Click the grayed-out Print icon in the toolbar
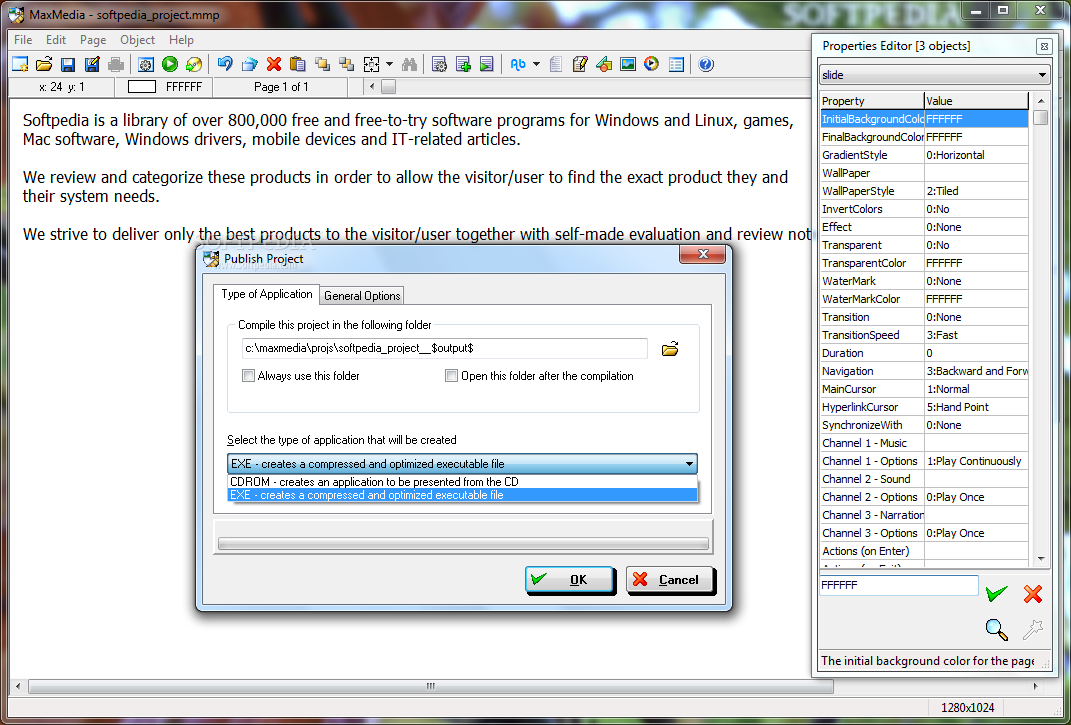Image resolution: width=1071 pixels, height=725 pixels. click(x=116, y=64)
